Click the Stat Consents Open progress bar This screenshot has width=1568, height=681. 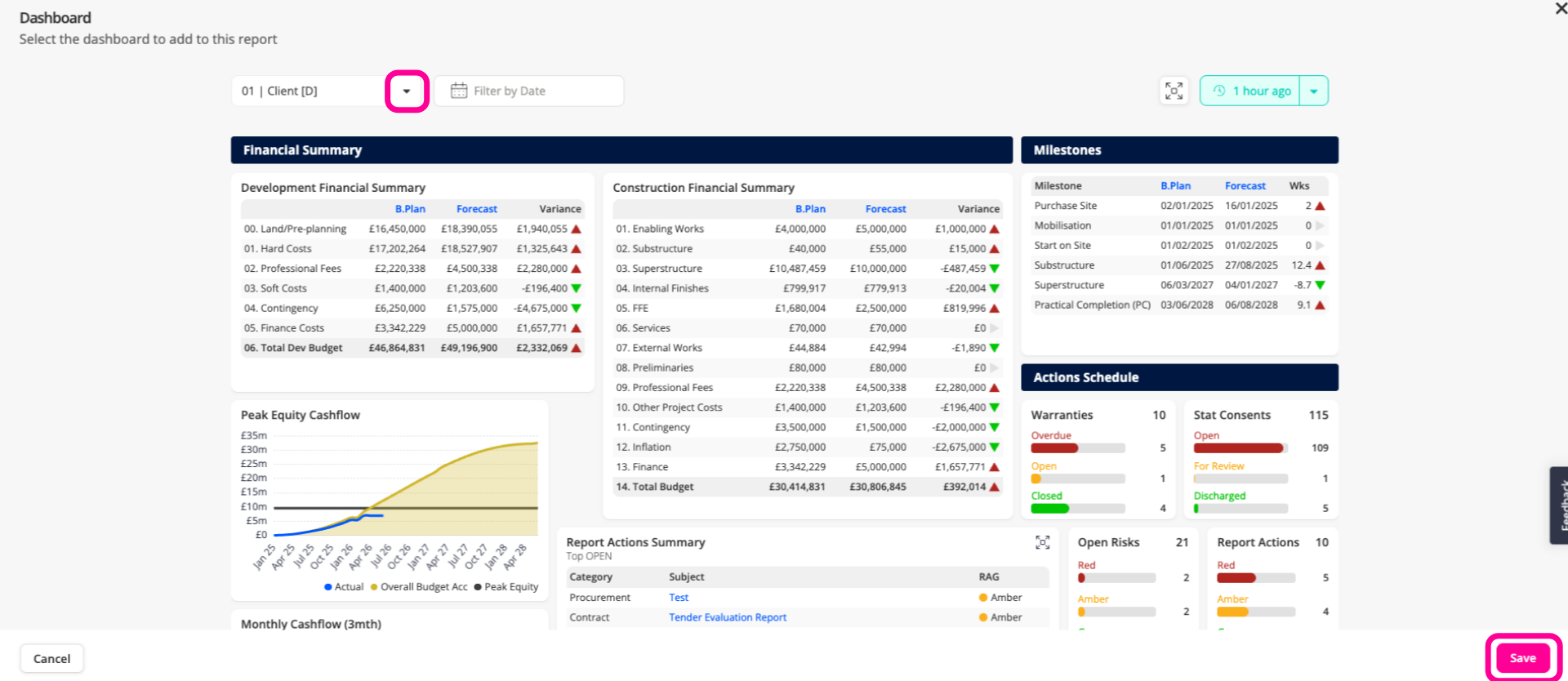point(1241,448)
